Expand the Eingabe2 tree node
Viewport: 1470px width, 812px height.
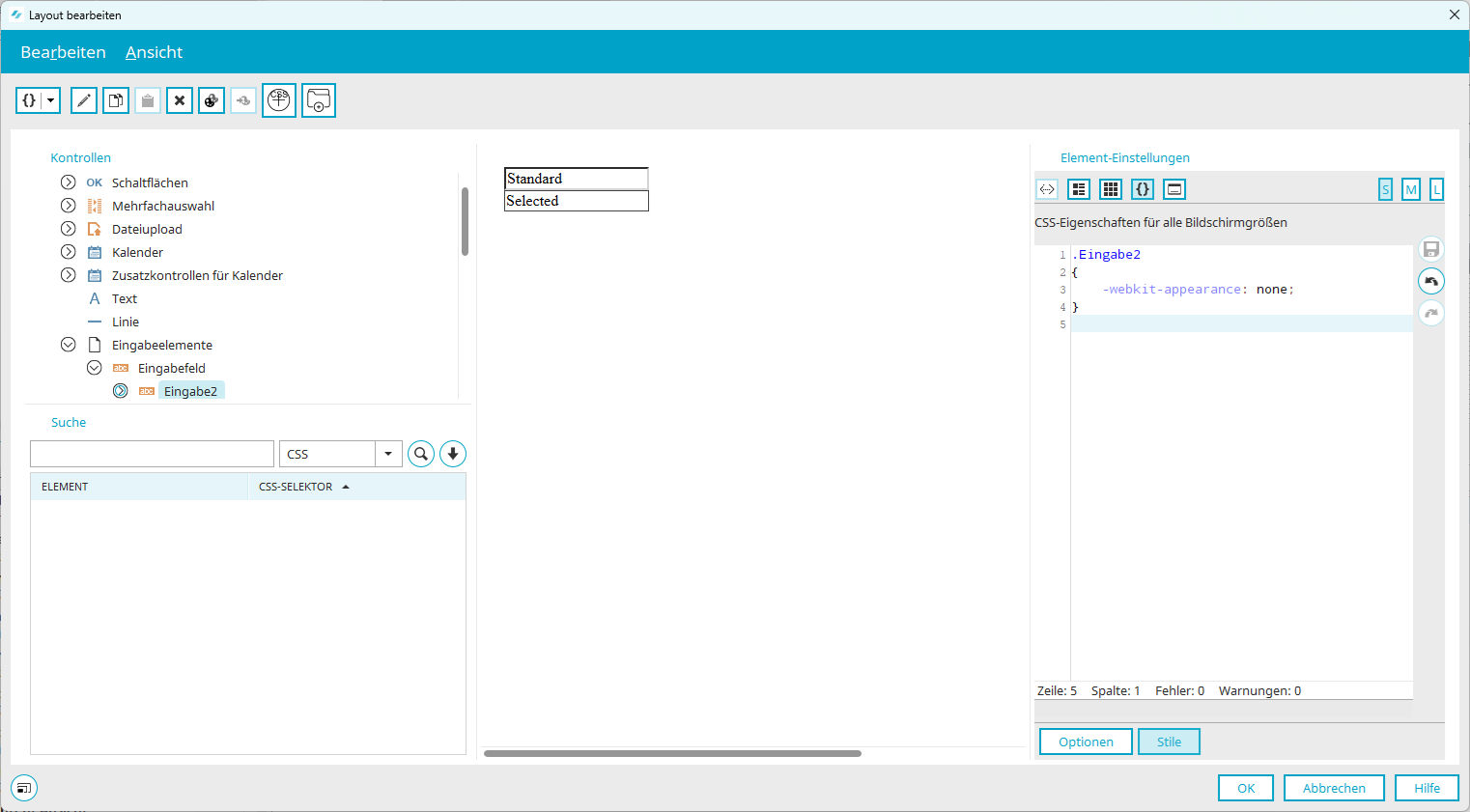pyautogui.click(x=120, y=391)
